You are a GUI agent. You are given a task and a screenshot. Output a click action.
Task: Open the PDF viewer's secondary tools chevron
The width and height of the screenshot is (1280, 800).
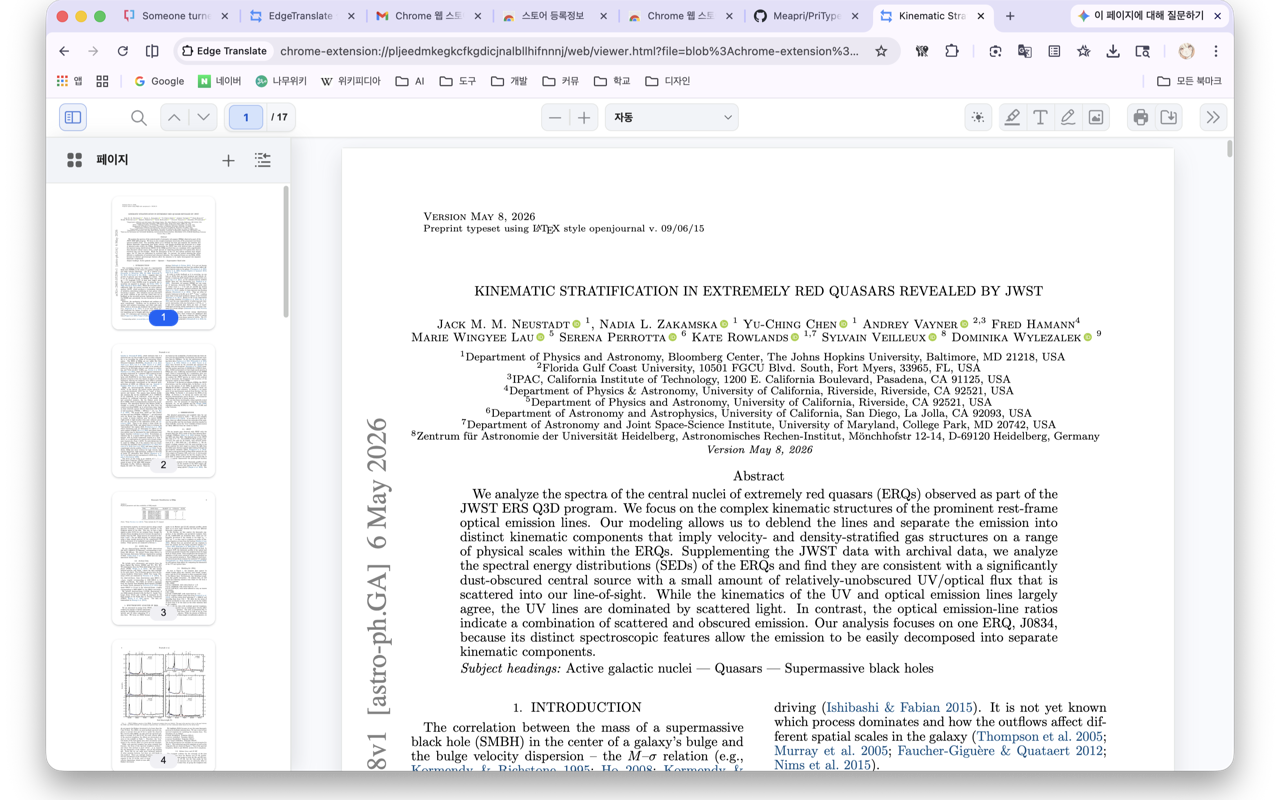click(x=1213, y=118)
